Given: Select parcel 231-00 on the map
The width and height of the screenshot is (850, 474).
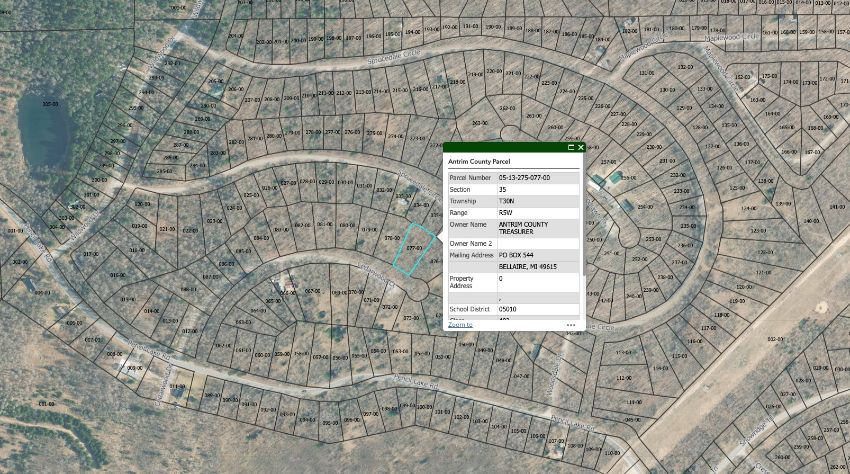Looking at the screenshot, I should (x=667, y=161).
